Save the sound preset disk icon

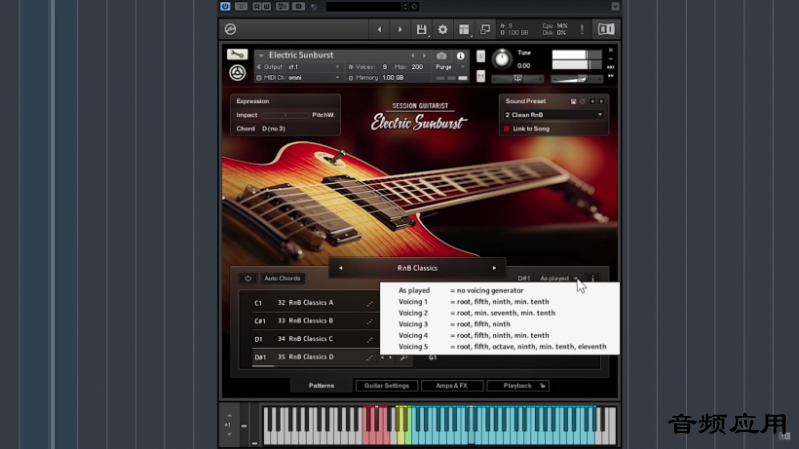[573, 101]
